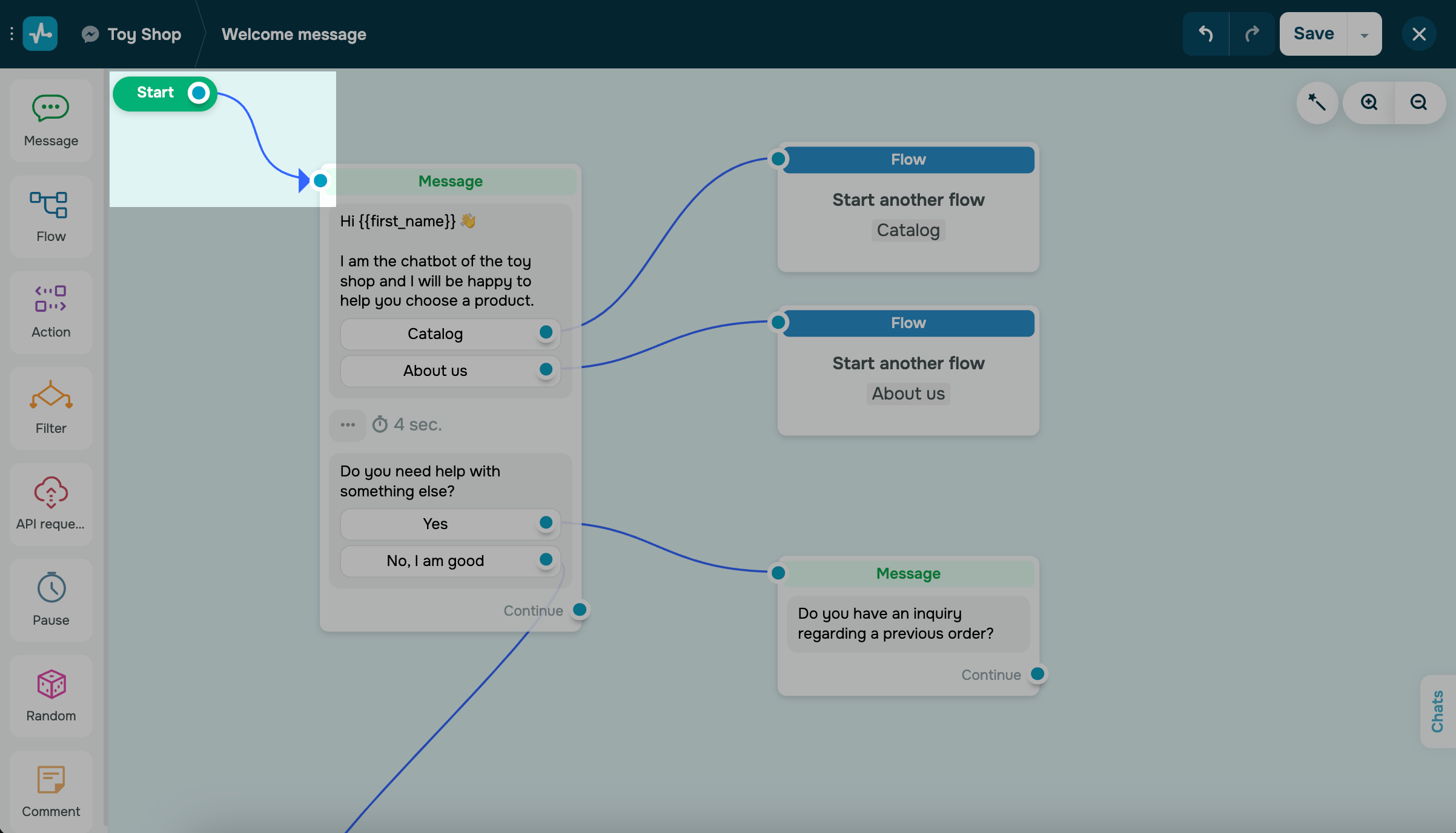The height and width of the screenshot is (833, 1456).
Task: Select the Comment block tool
Action: click(x=51, y=791)
